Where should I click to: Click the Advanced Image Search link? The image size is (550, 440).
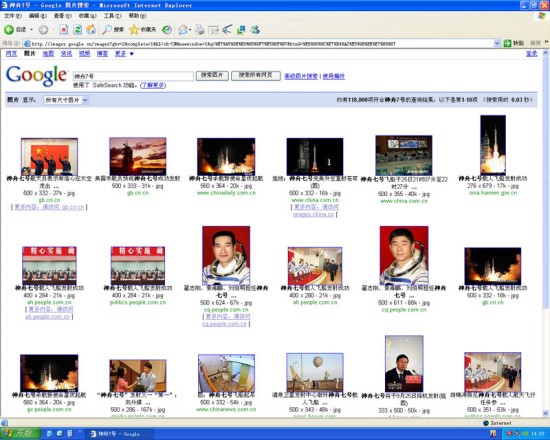pos(301,76)
